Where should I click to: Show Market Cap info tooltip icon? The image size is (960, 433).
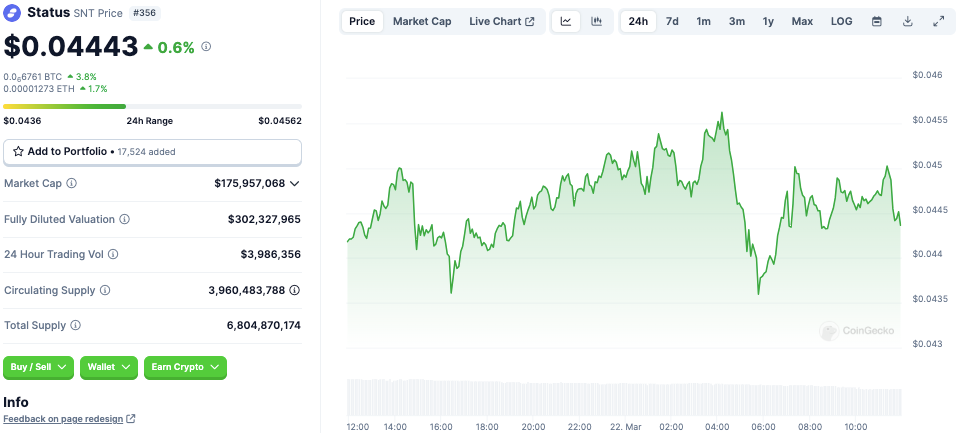click(x=72, y=183)
